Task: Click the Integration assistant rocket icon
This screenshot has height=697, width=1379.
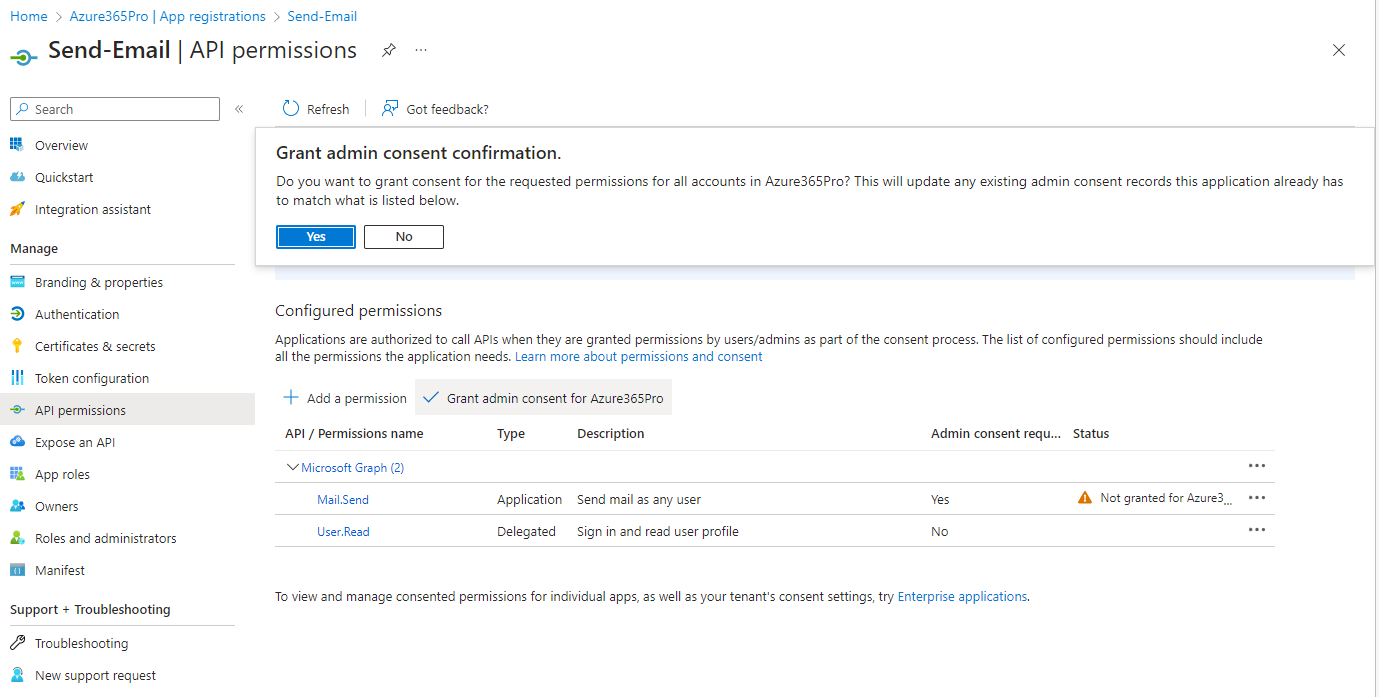Action: [17, 209]
